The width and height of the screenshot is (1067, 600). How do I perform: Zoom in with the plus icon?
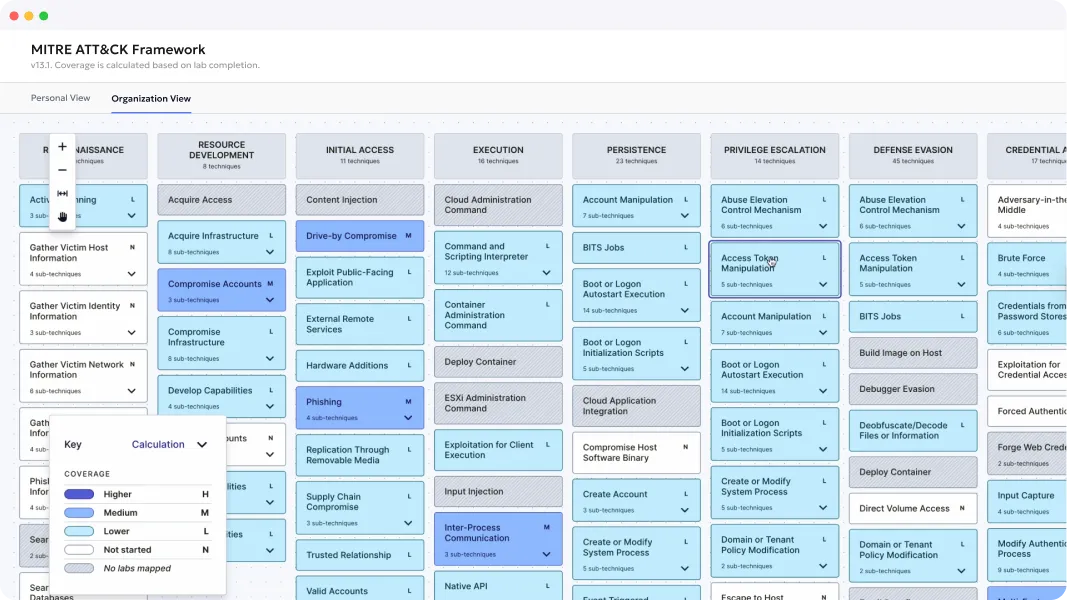[62, 147]
